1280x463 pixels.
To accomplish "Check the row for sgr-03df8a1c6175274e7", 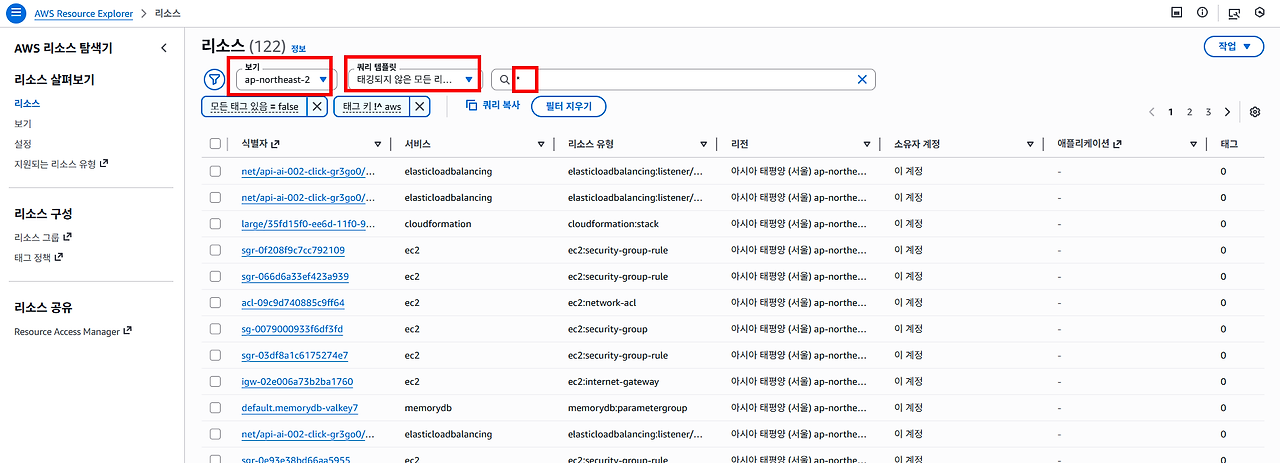I will (216, 355).
